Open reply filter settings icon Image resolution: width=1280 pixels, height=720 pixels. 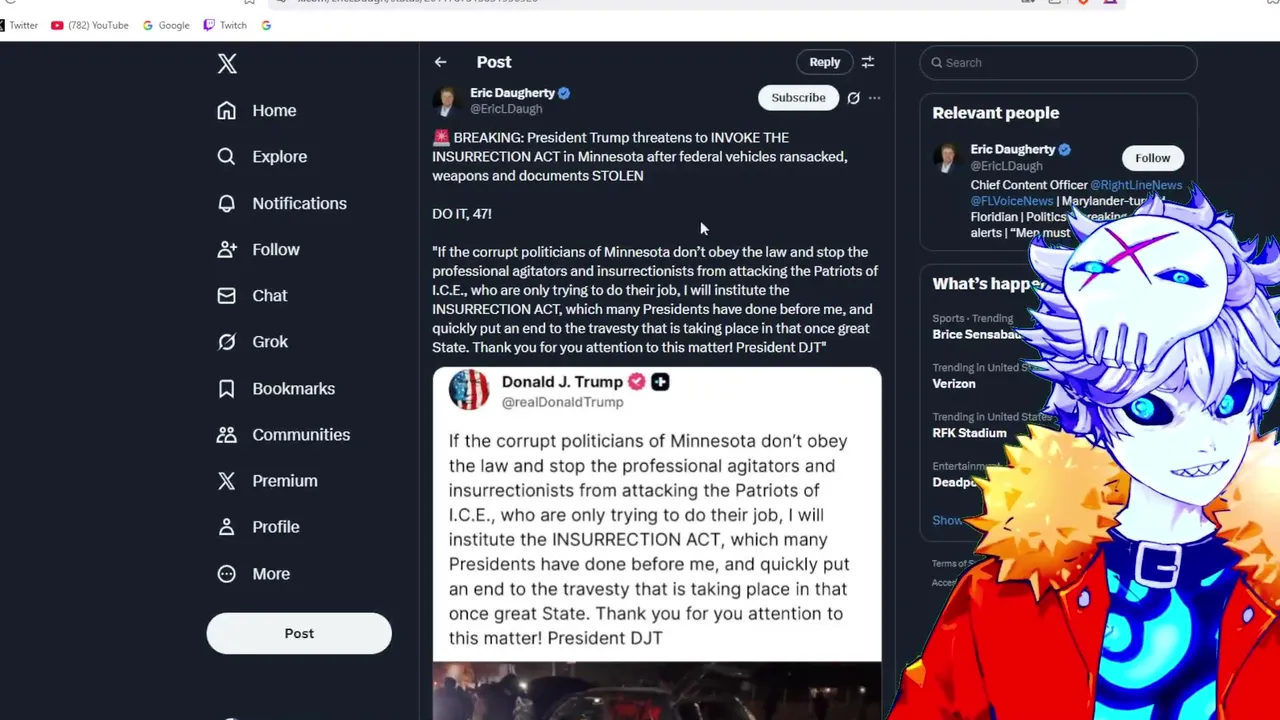click(868, 62)
